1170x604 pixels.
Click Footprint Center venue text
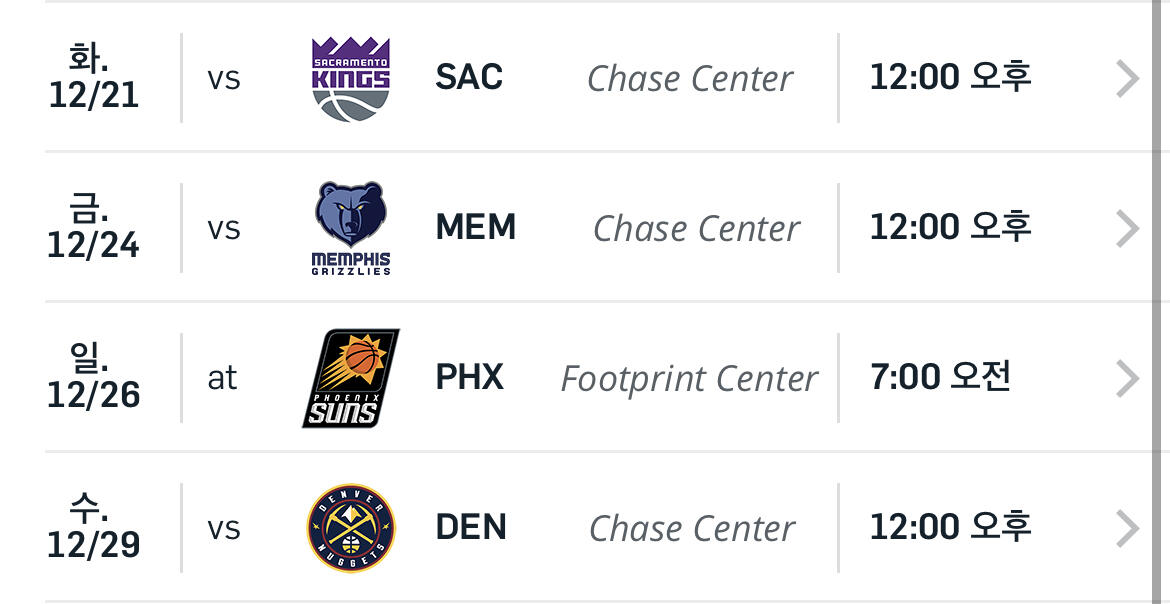click(689, 379)
